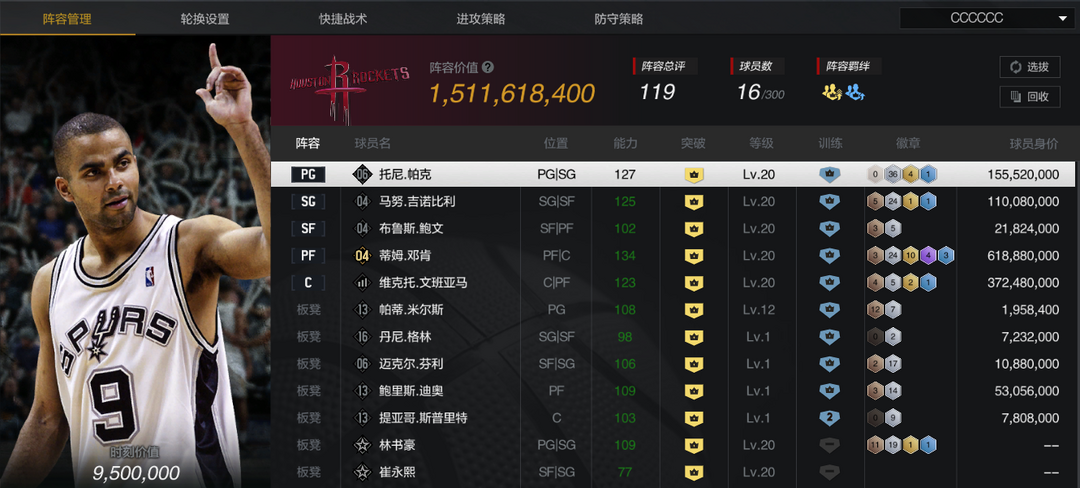
Task: Select the 维克托.文班亚马 player row
Action: pyautogui.click(x=674, y=283)
